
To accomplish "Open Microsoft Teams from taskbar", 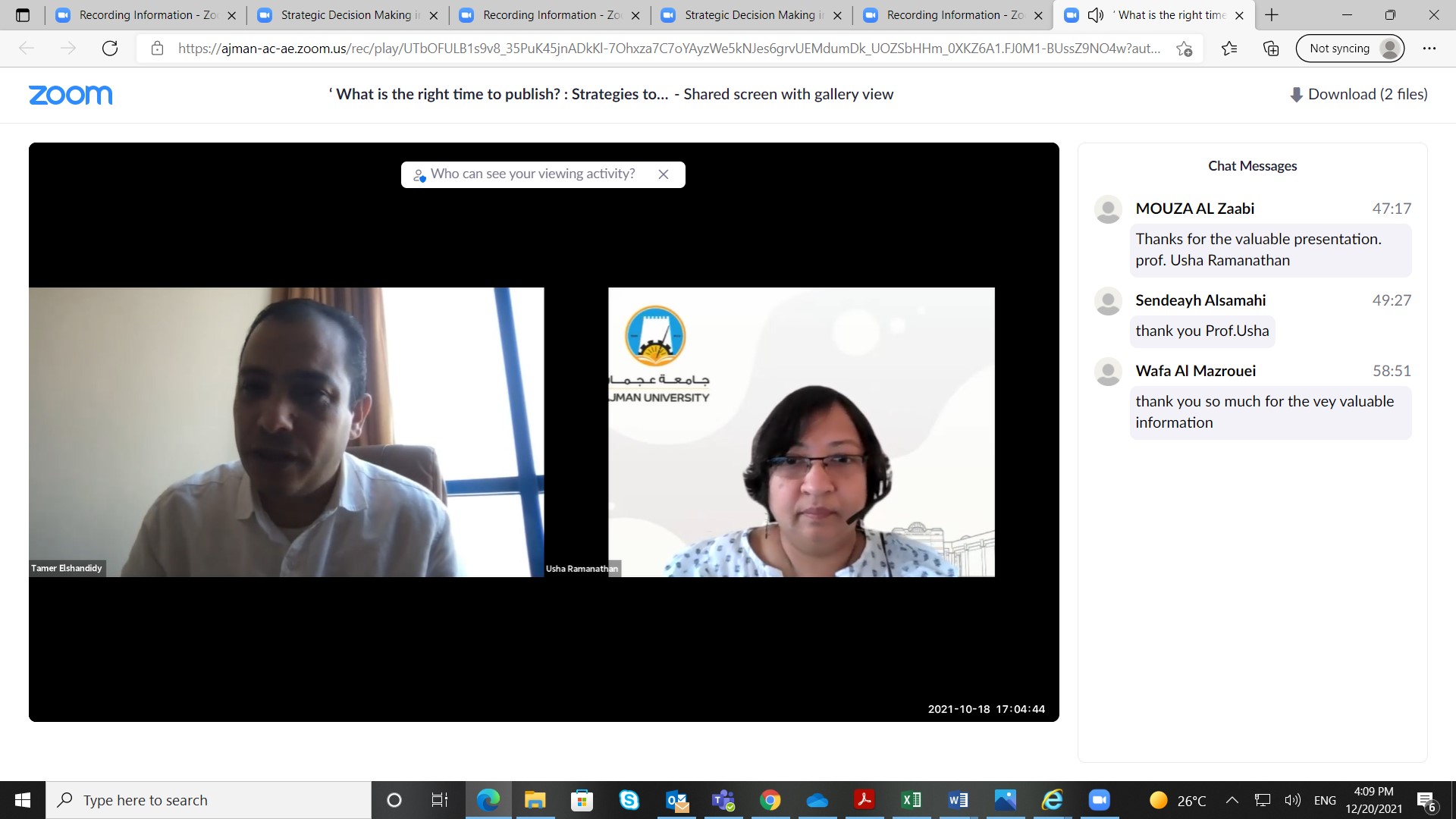I will point(723,800).
